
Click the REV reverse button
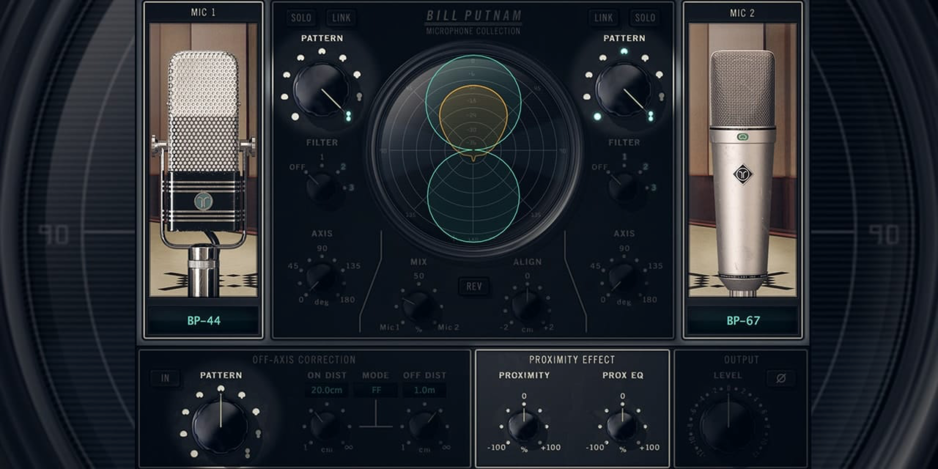coord(474,286)
